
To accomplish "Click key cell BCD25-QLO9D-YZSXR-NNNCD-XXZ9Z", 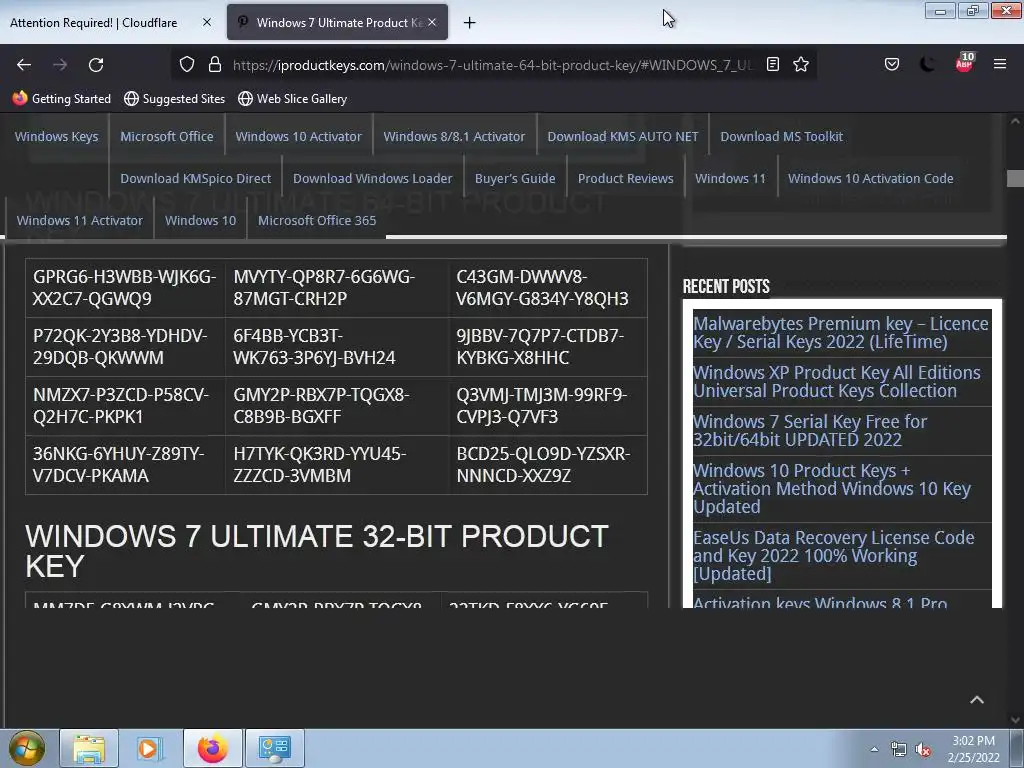I will [548, 464].
